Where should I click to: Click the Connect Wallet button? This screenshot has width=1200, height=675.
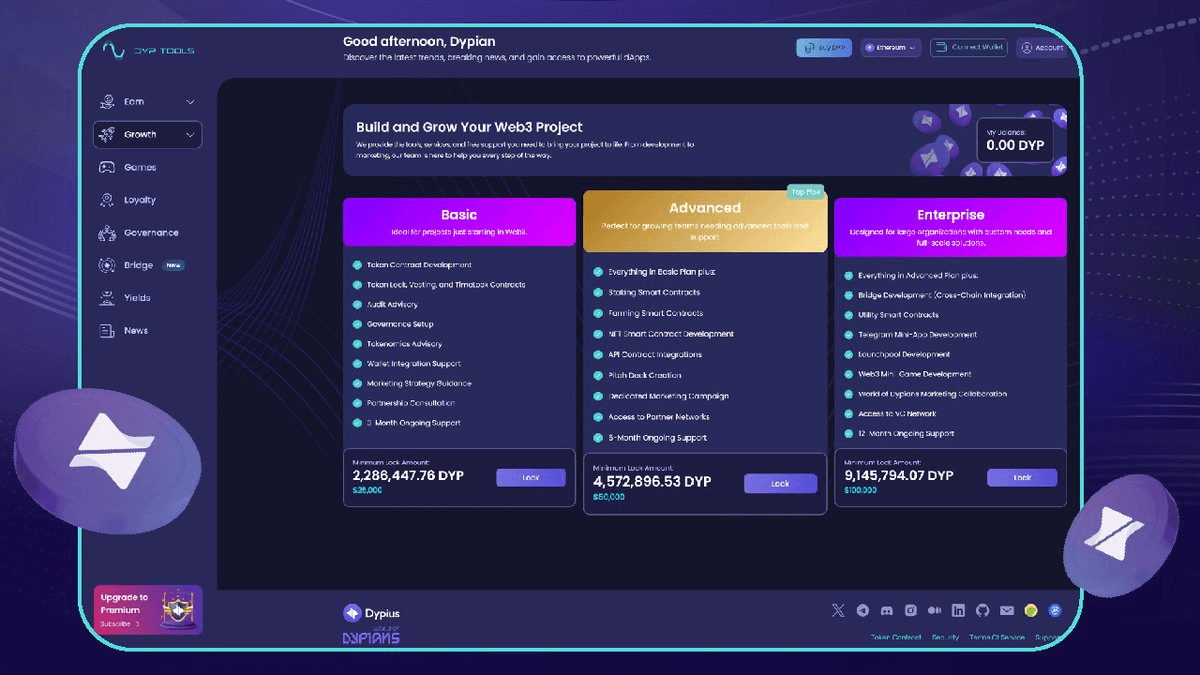pyautogui.click(x=968, y=47)
